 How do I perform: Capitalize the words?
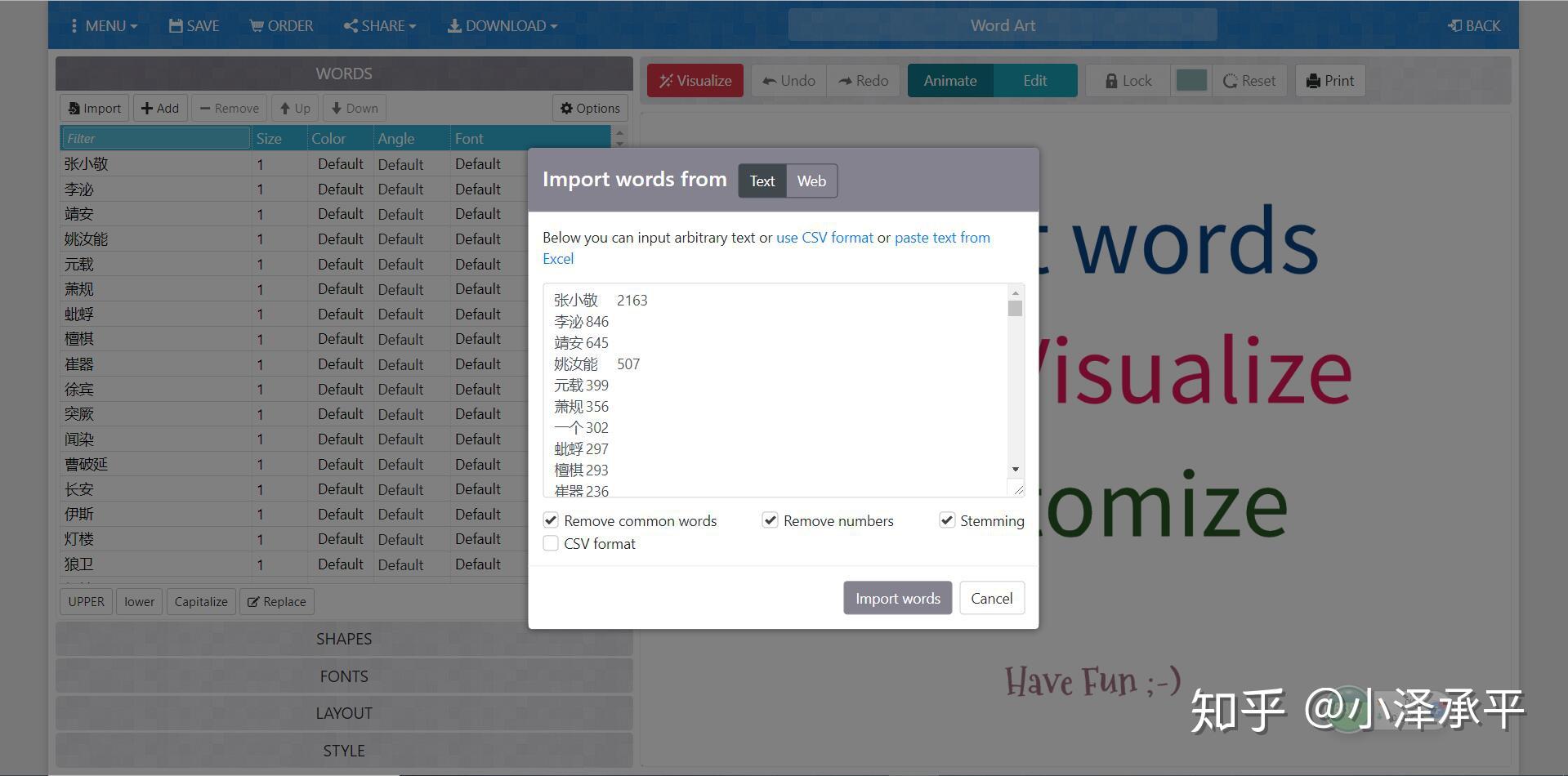[201, 602]
